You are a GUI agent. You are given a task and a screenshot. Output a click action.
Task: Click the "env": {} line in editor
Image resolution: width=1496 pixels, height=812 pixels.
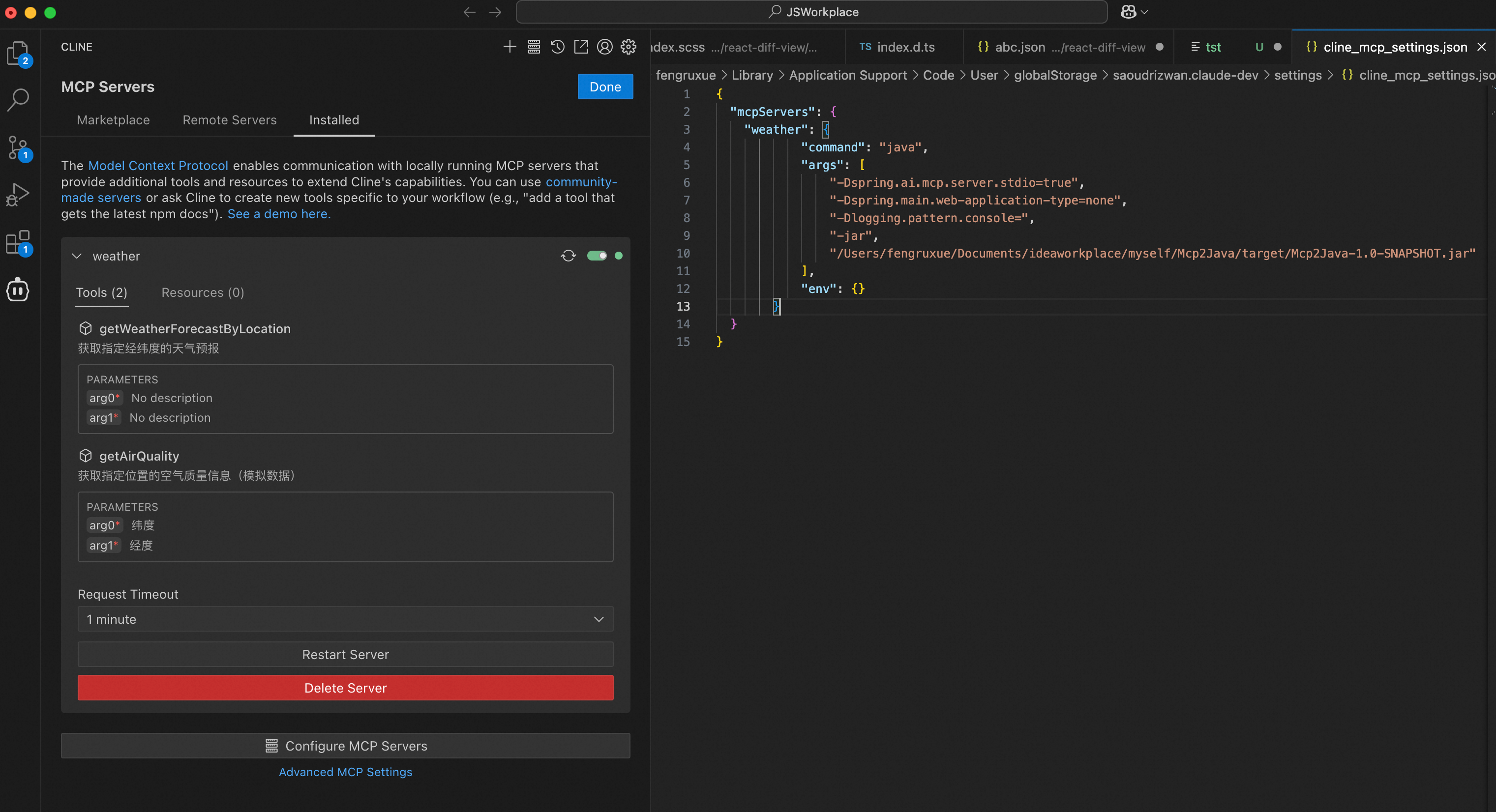click(x=833, y=289)
